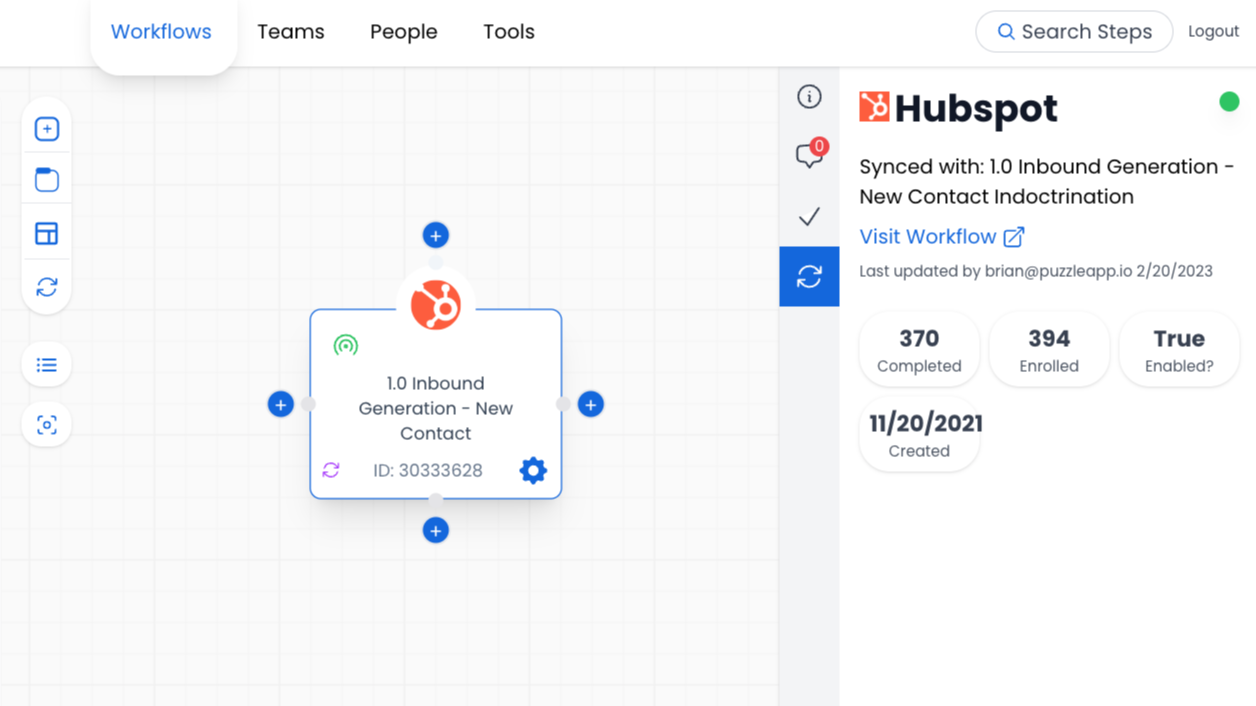Switch to the Tools tab
This screenshot has height=706, width=1256.
(508, 31)
